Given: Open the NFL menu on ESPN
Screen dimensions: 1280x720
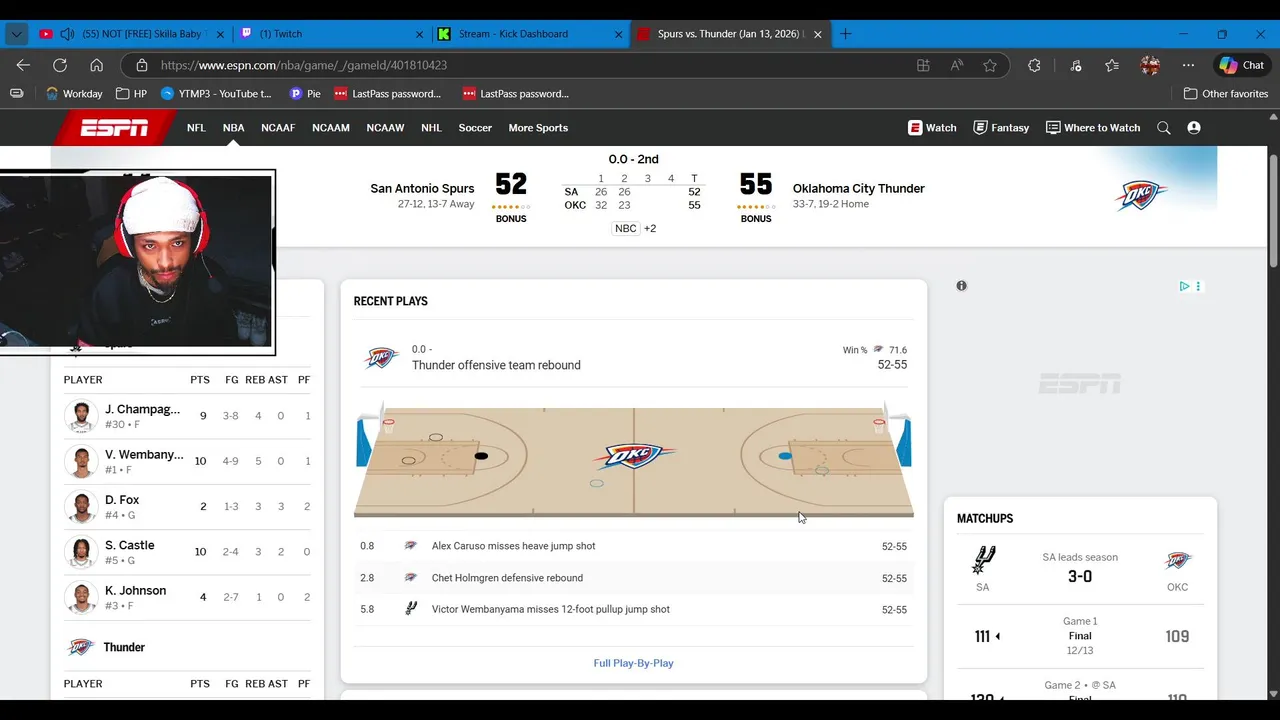Looking at the screenshot, I should tap(196, 128).
